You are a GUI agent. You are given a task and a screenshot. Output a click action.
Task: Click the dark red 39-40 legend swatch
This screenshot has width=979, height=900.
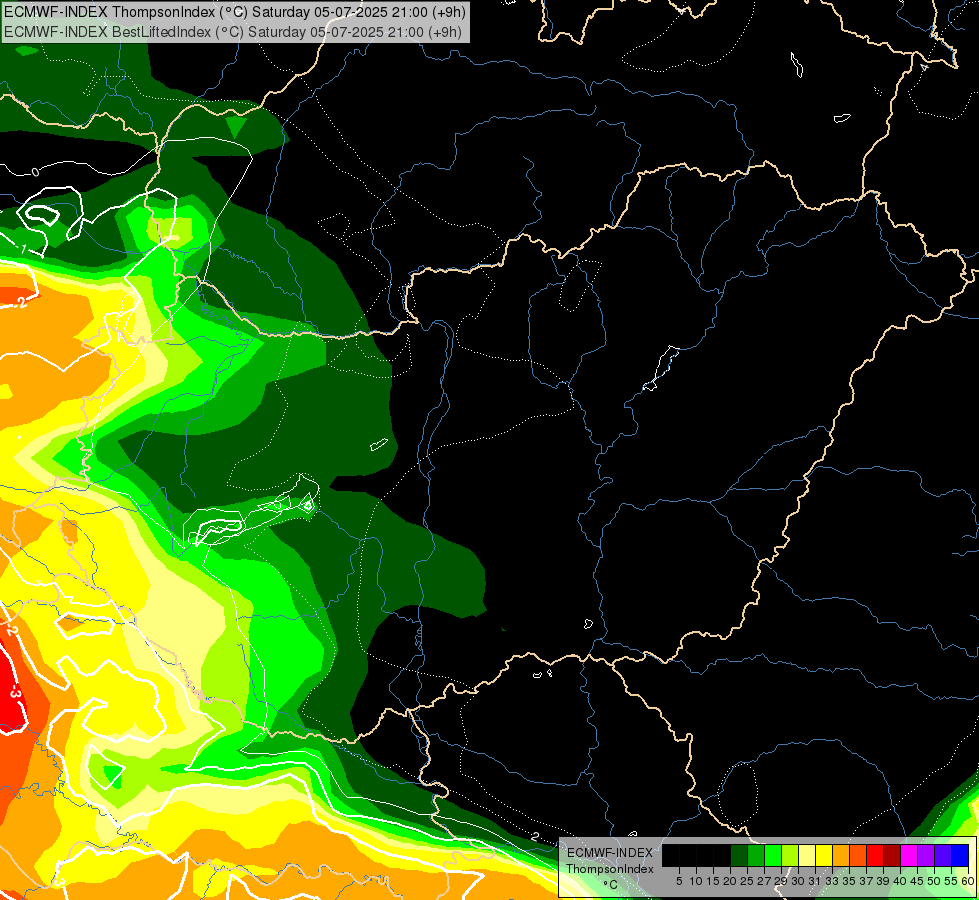[x=892, y=855]
